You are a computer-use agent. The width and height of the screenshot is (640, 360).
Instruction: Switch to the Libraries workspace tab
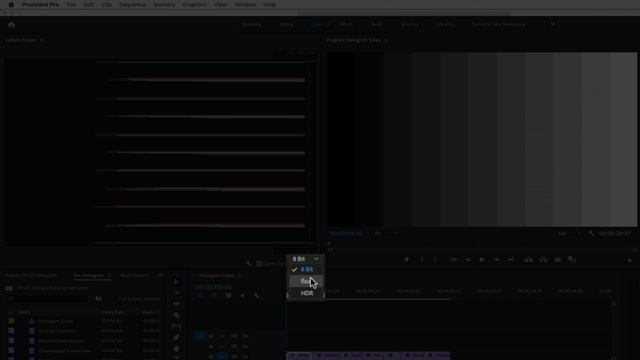tap(444, 24)
